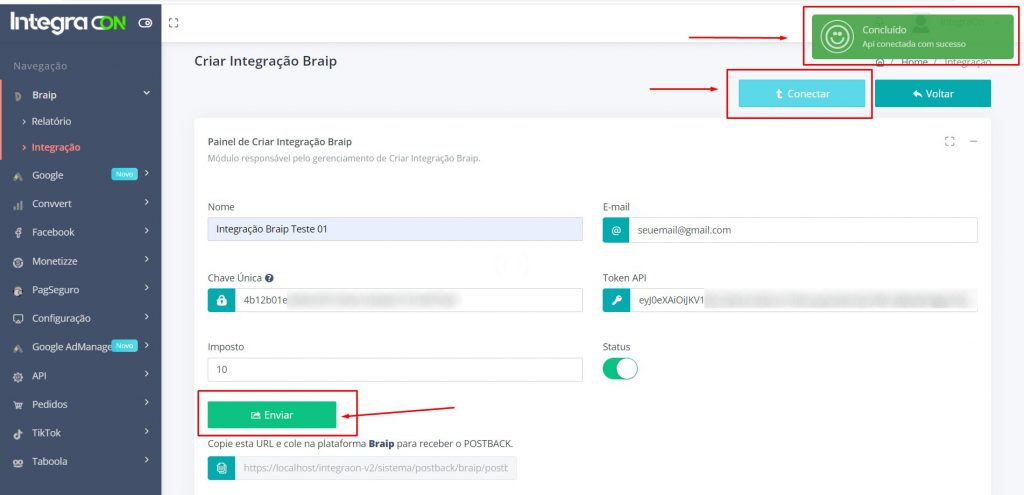Click the @ icon beside the E-mail field
The image size is (1024, 495).
click(x=616, y=230)
